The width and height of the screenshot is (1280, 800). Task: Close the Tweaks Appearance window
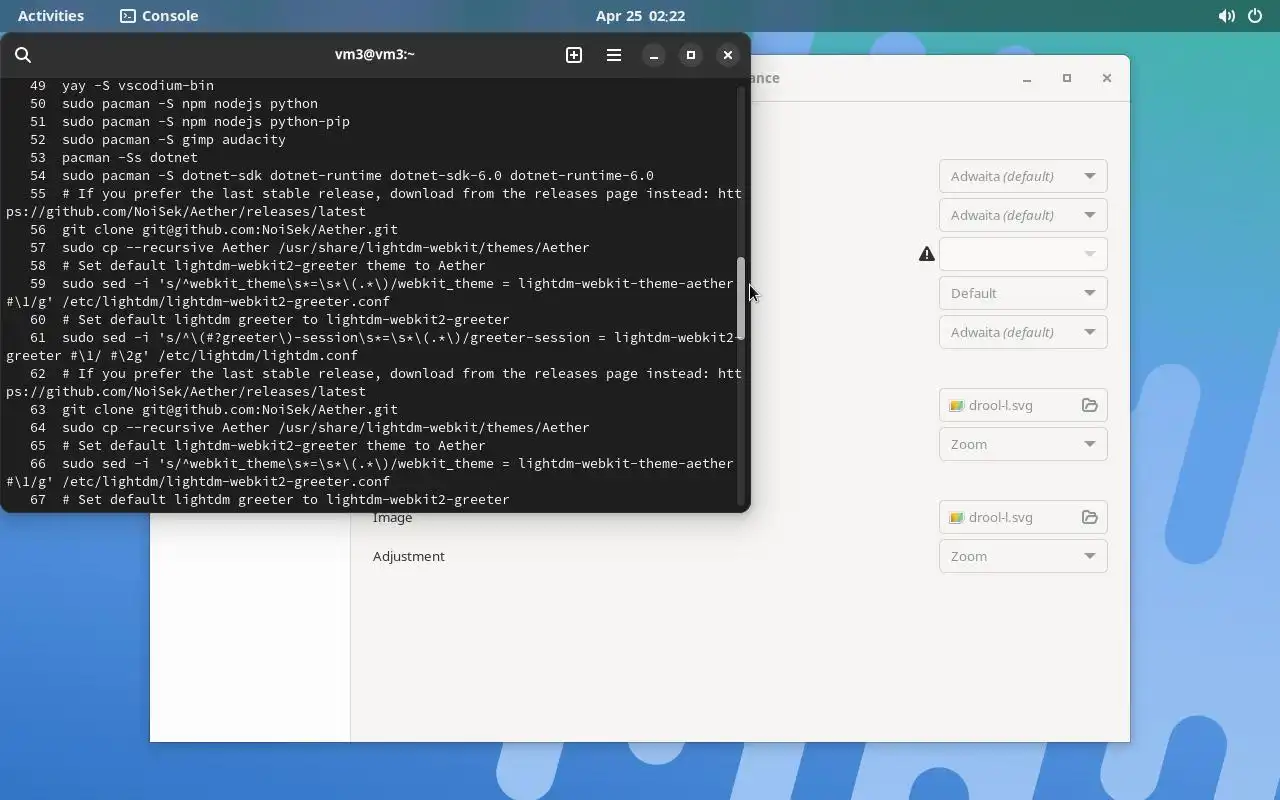(x=1107, y=78)
